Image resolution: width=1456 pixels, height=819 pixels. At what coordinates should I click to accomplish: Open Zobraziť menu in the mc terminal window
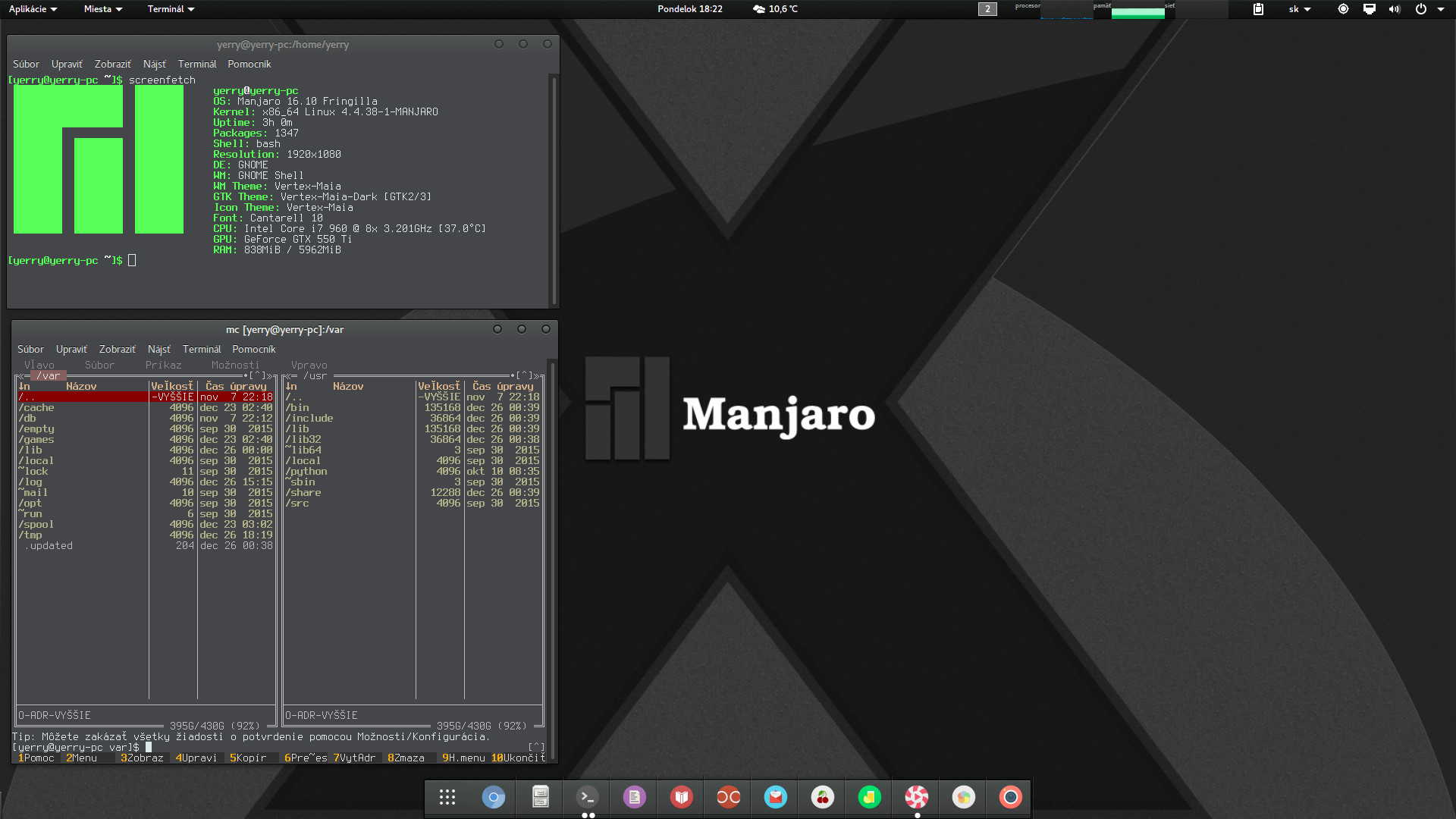pos(117,350)
